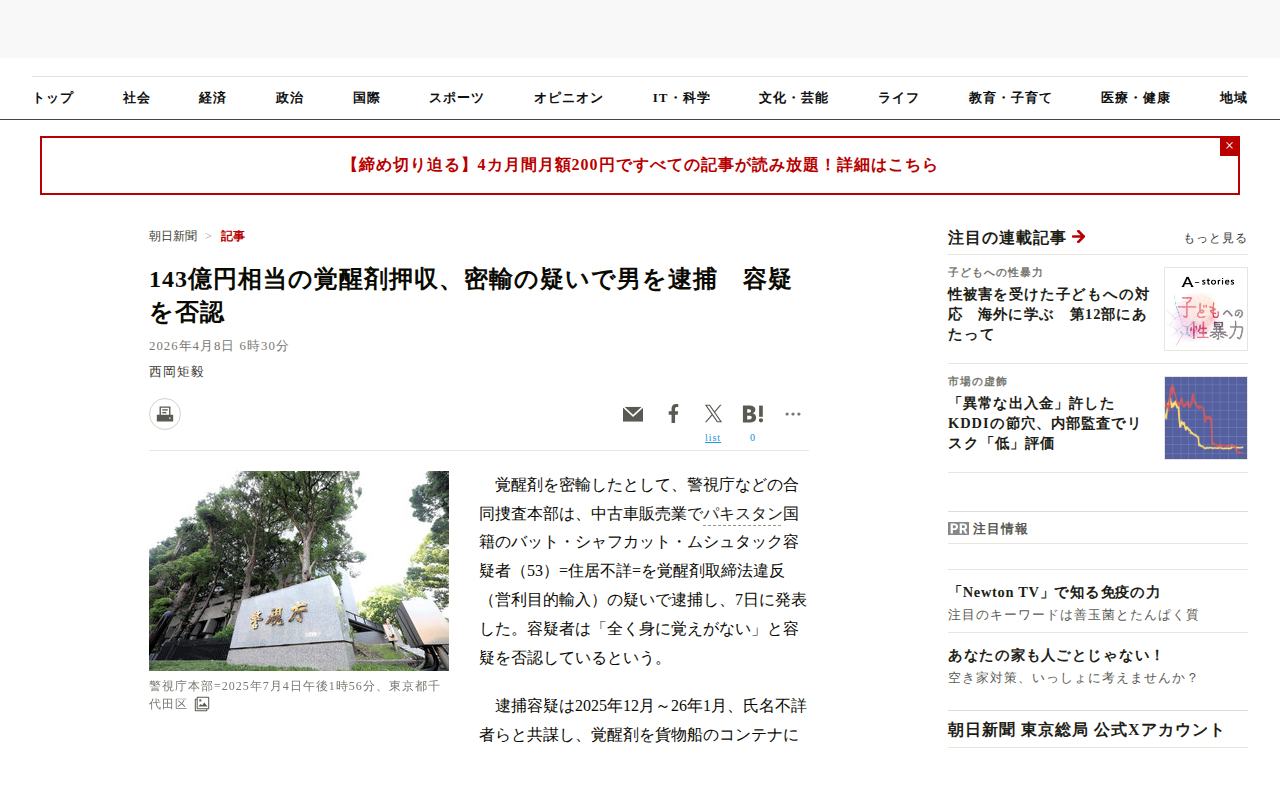Screen dimensions: 1280x800
Task: Open enlarge-photo icon beside caption
Action: (x=202, y=704)
